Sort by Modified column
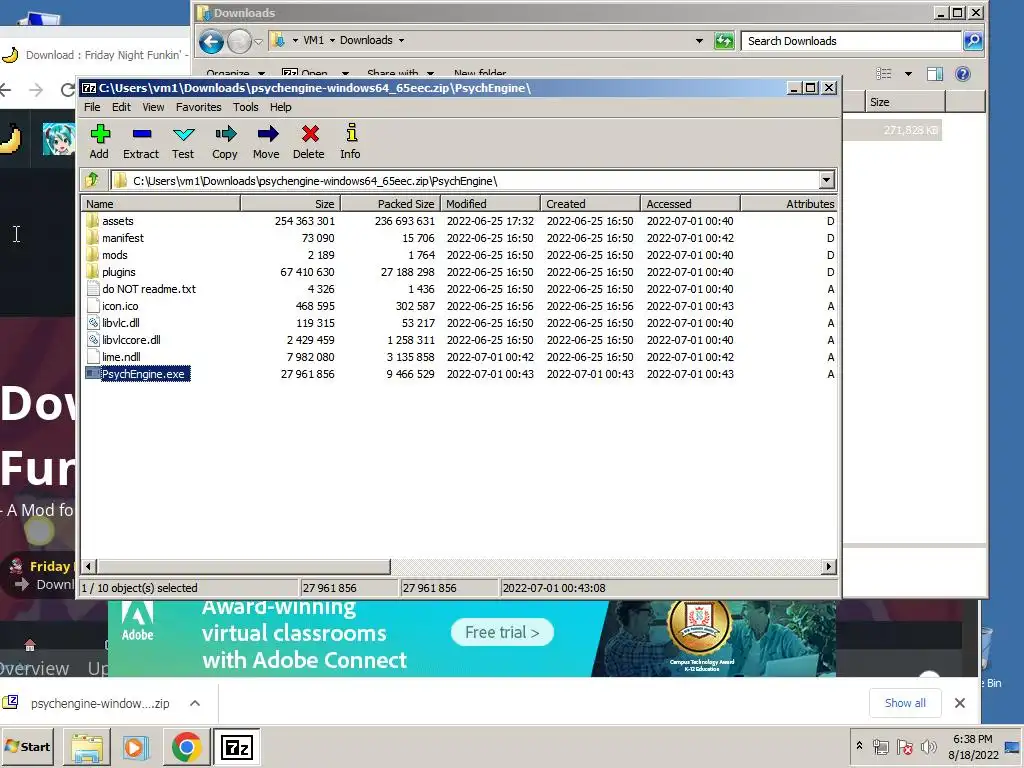 (490, 204)
